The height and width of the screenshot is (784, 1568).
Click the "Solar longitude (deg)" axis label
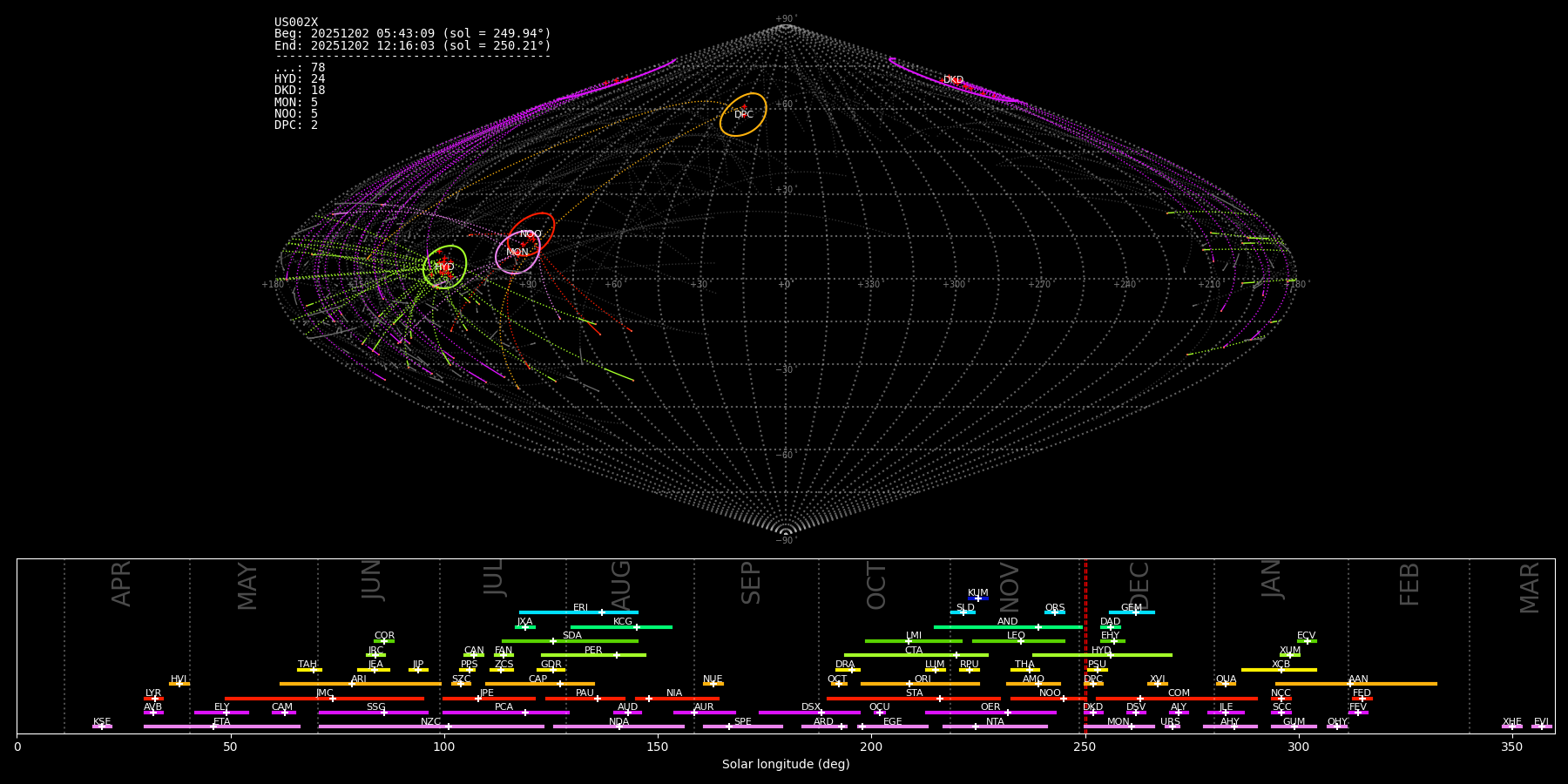[x=786, y=765]
